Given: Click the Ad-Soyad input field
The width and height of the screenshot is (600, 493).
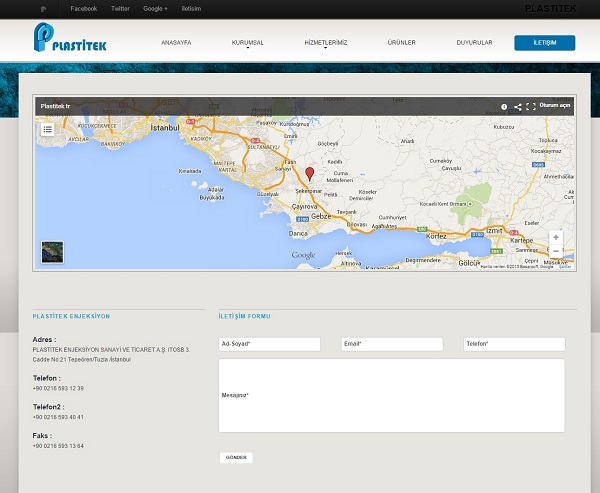Looking at the screenshot, I should pos(269,344).
